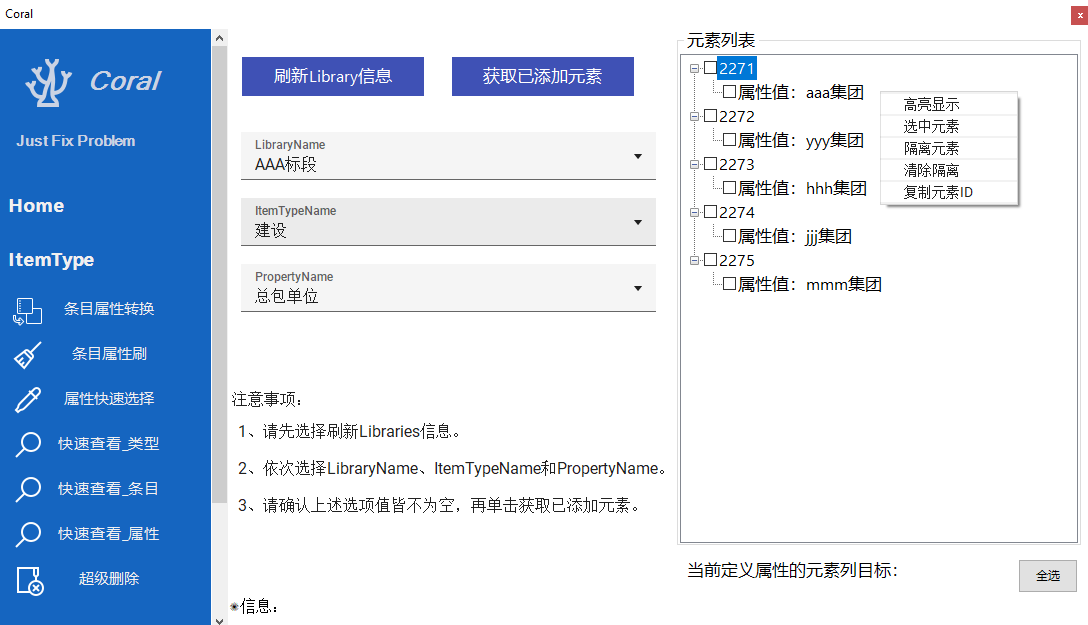The image size is (1088, 625).
Task: Open the LibraryName dropdown
Action: pos(638,156)
